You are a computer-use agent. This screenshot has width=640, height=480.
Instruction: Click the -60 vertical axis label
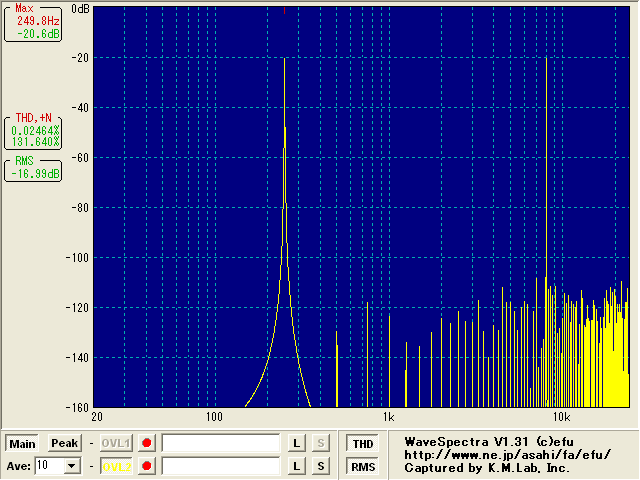coord(80,158)
